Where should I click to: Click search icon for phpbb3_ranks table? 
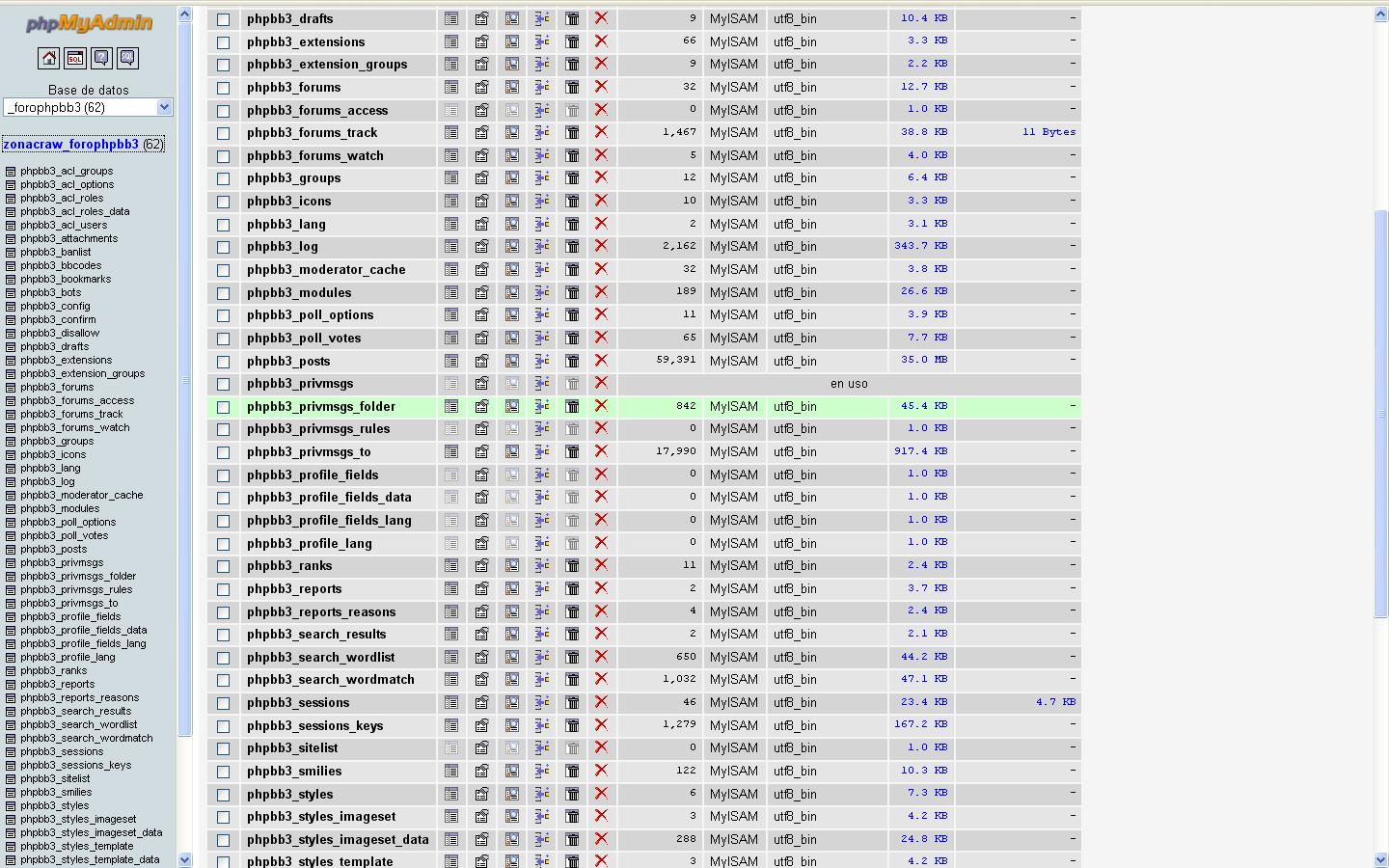[x=512, y=566]
